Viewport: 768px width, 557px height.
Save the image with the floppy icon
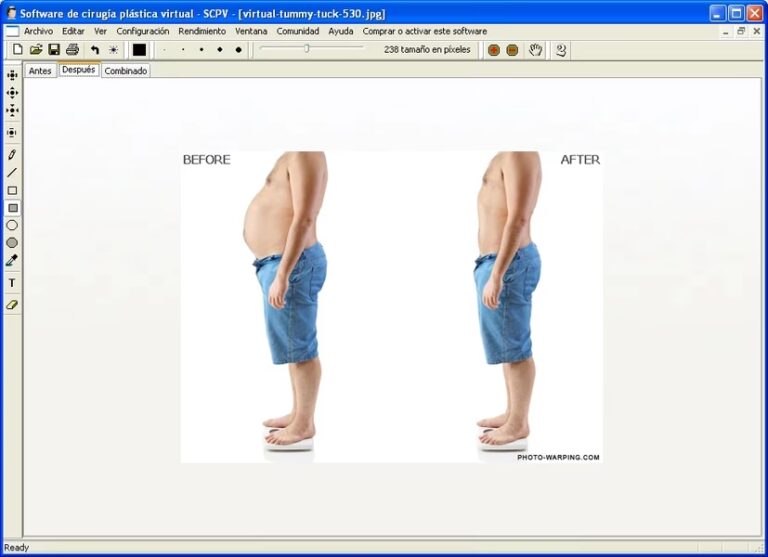54,49
